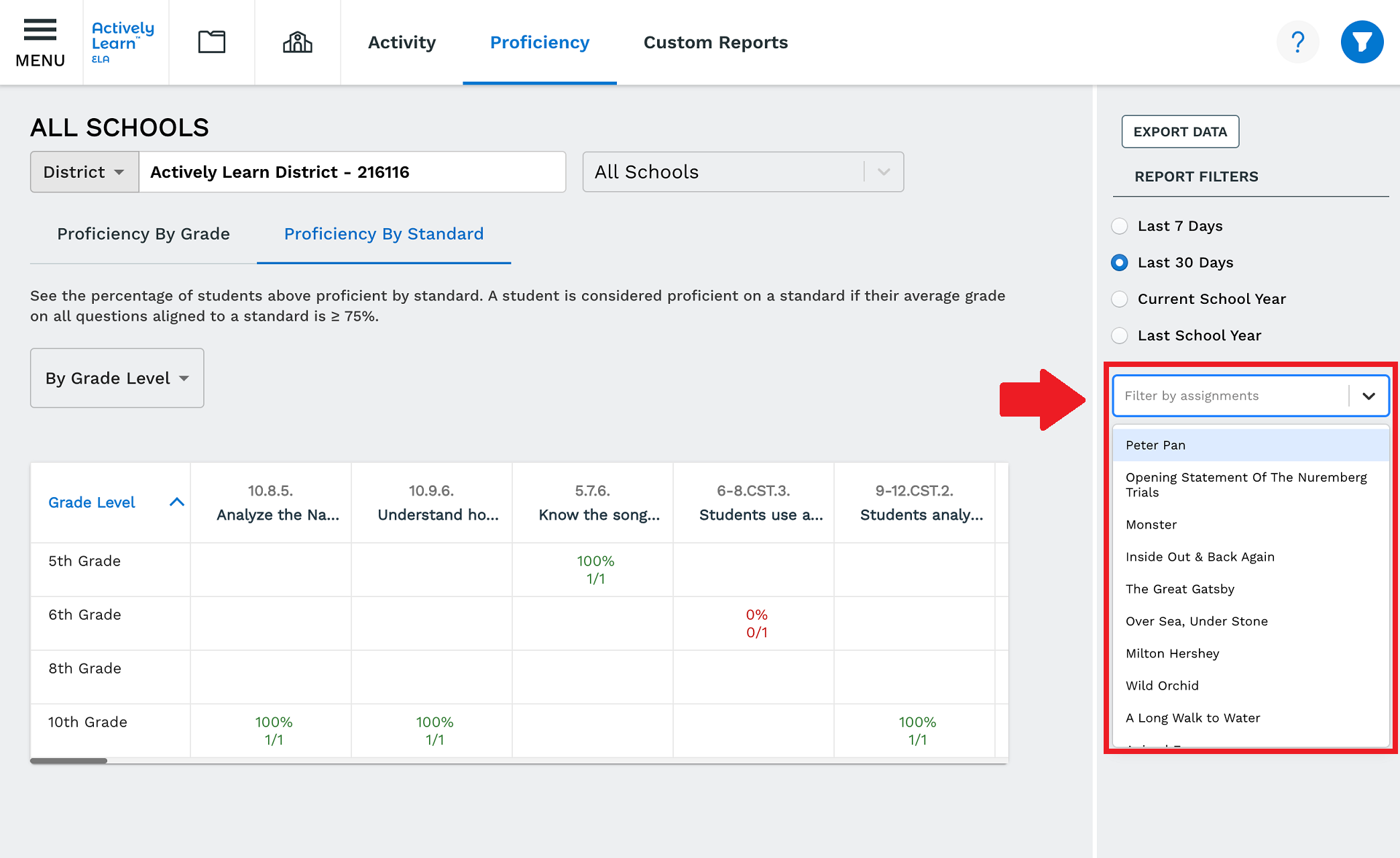Viewport: 1400px width, 858px height.
Task: Open the school building icon
Action: tap(298, 42)
